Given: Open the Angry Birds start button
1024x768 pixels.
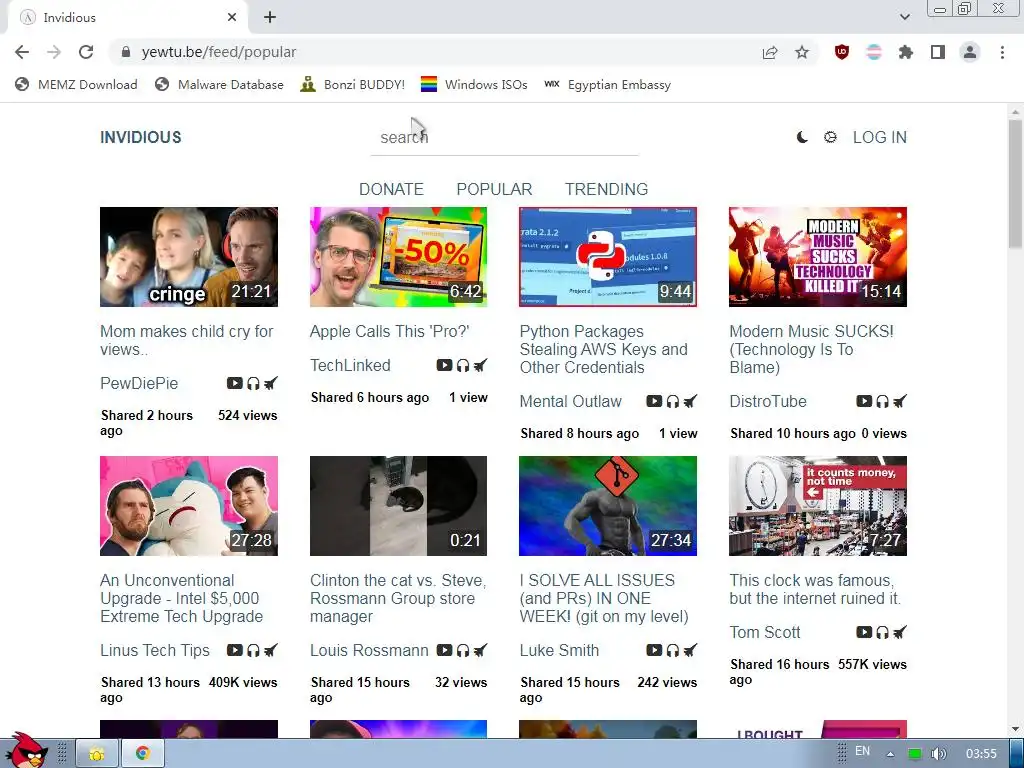Looking at the screenshot, I should 27,751.
